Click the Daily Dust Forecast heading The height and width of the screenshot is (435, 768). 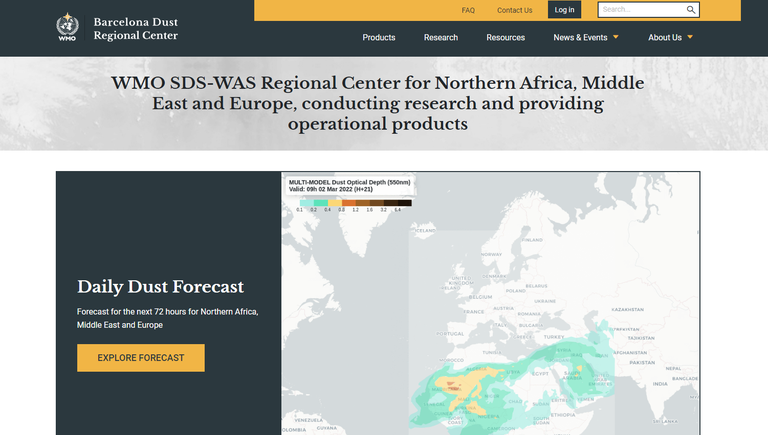pos(160,287)
